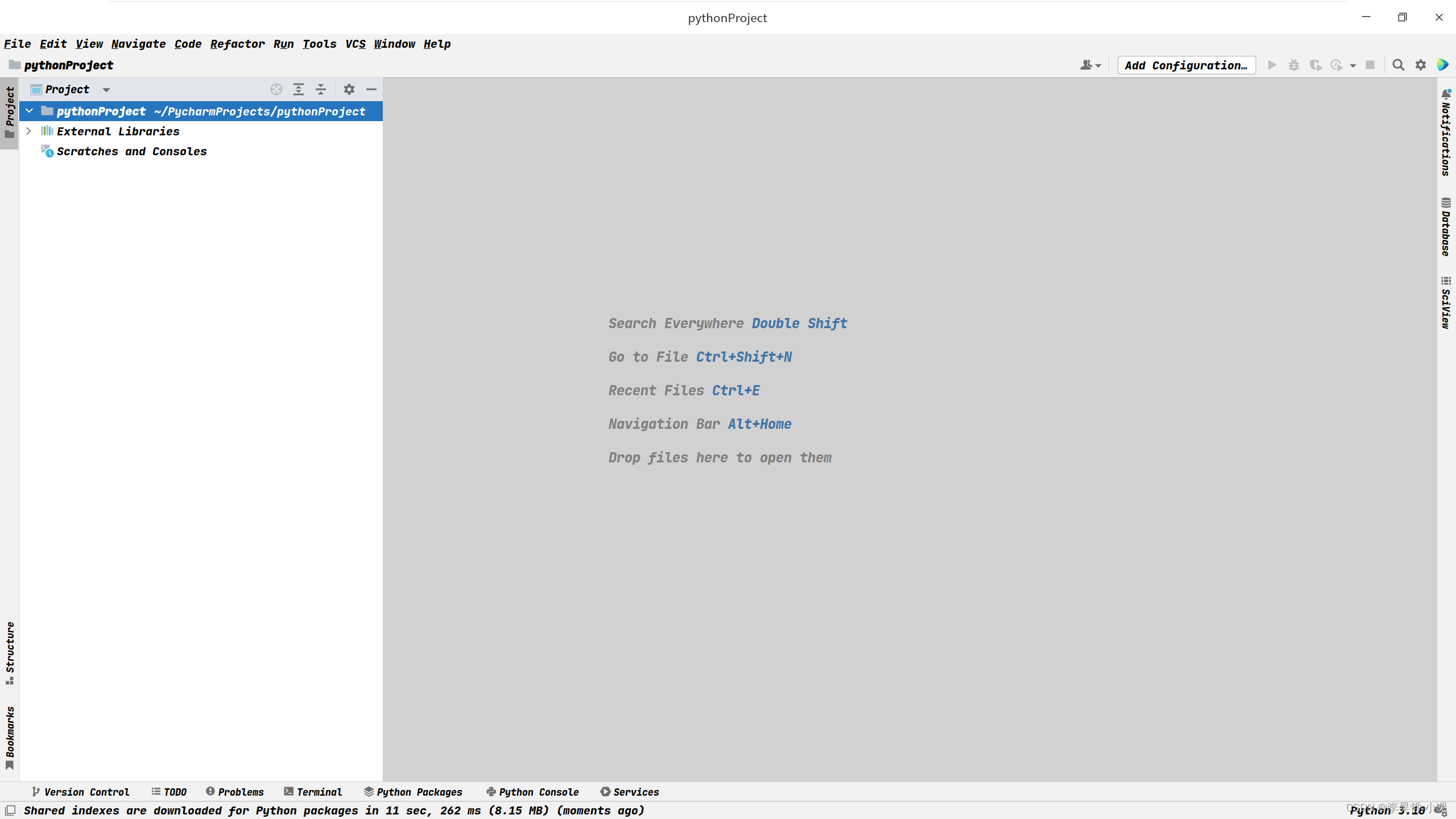Open Project panel options gear

pyautogui.click(x=349, y=89)
